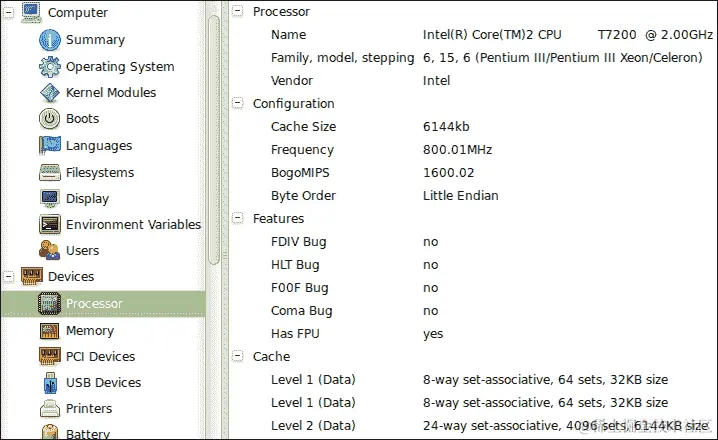Viewport: 718px width, 440px height.
Task: Collapse the Configuration details group
Action: [237, 103]
